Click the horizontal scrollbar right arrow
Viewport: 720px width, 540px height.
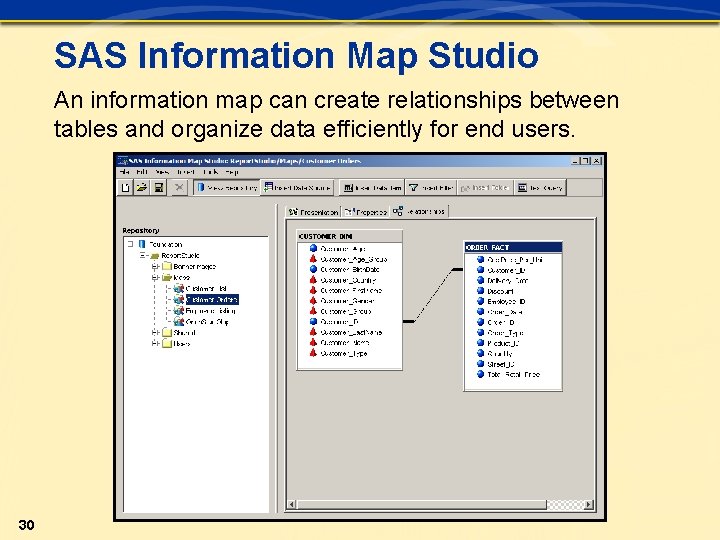point(589,505)
